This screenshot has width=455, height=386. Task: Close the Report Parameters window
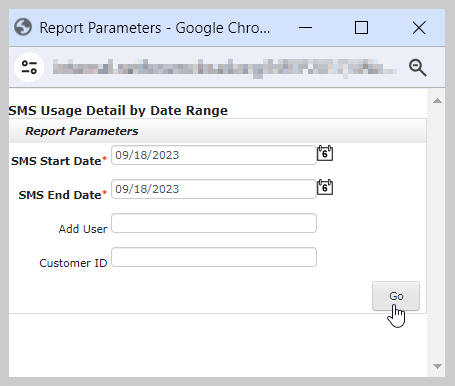click(x=419, y=28)
